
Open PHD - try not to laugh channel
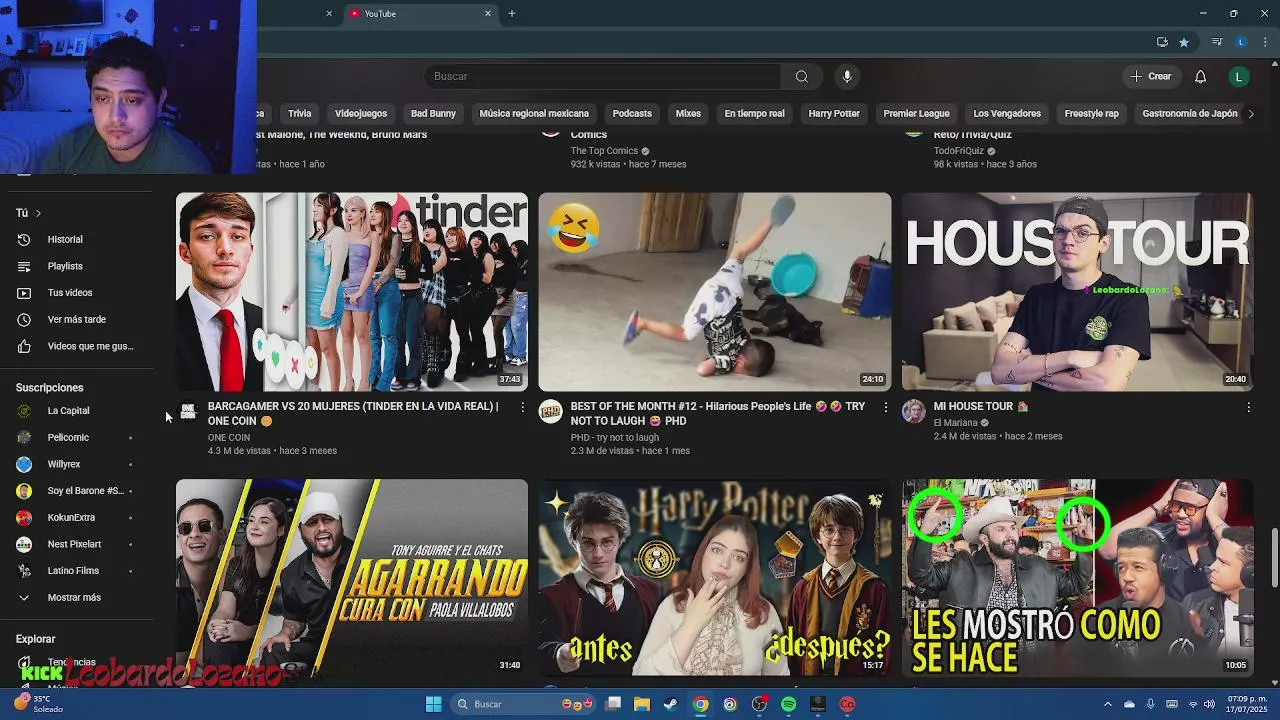click(x=615, y=438)
